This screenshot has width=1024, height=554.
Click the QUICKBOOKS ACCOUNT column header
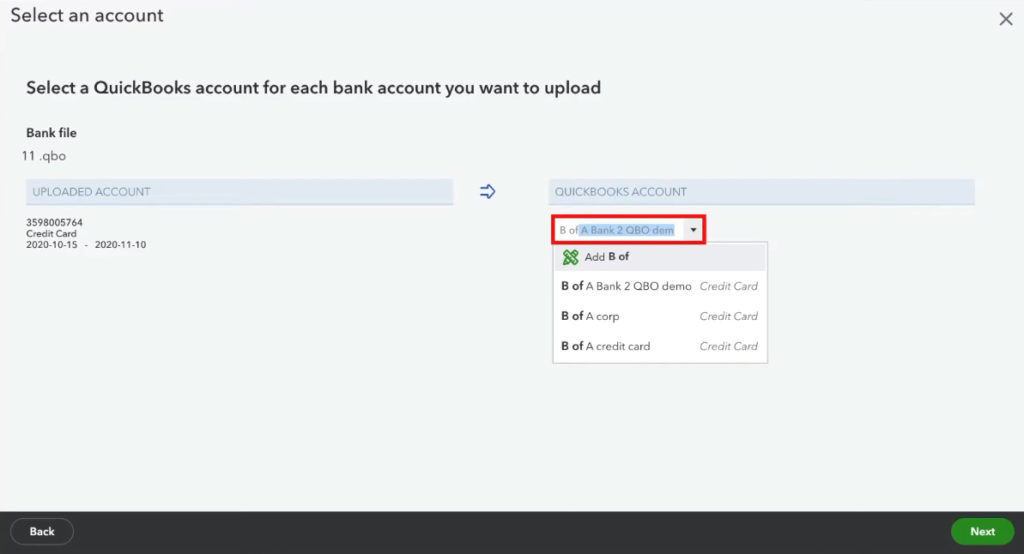761,192
